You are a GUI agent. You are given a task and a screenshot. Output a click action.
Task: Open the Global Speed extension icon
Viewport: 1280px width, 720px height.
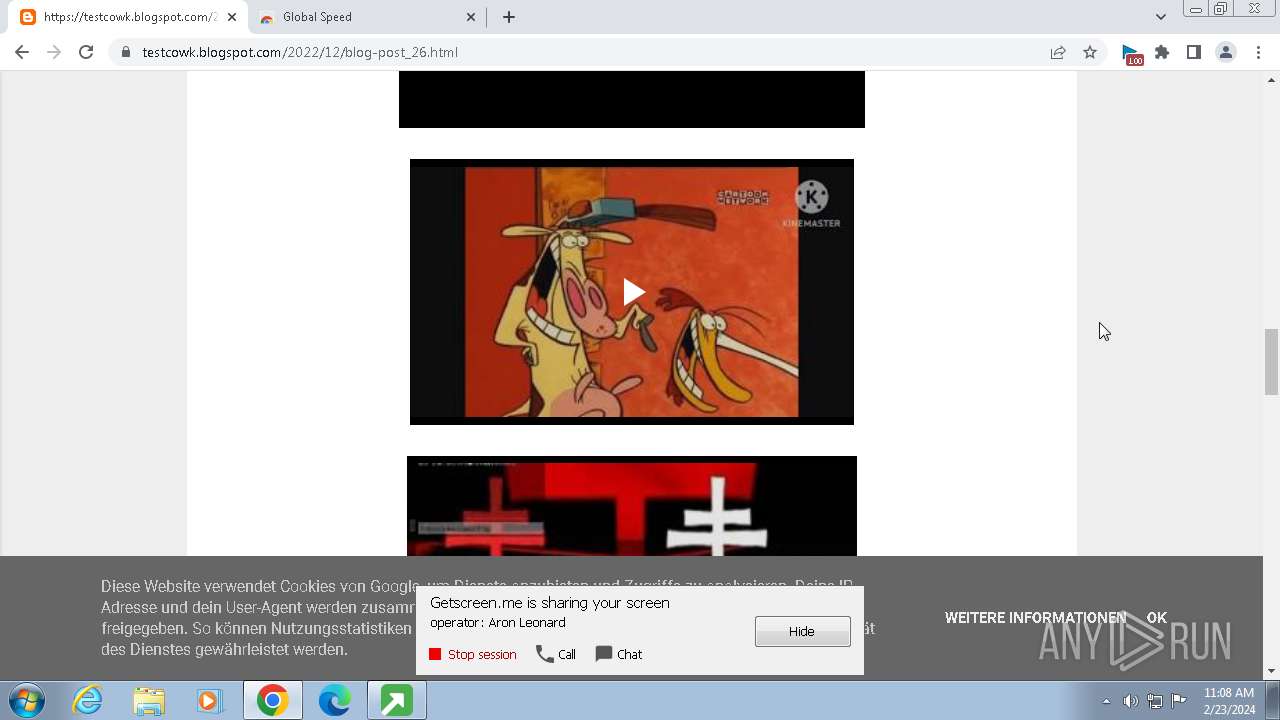click(x=1131, y=53)
